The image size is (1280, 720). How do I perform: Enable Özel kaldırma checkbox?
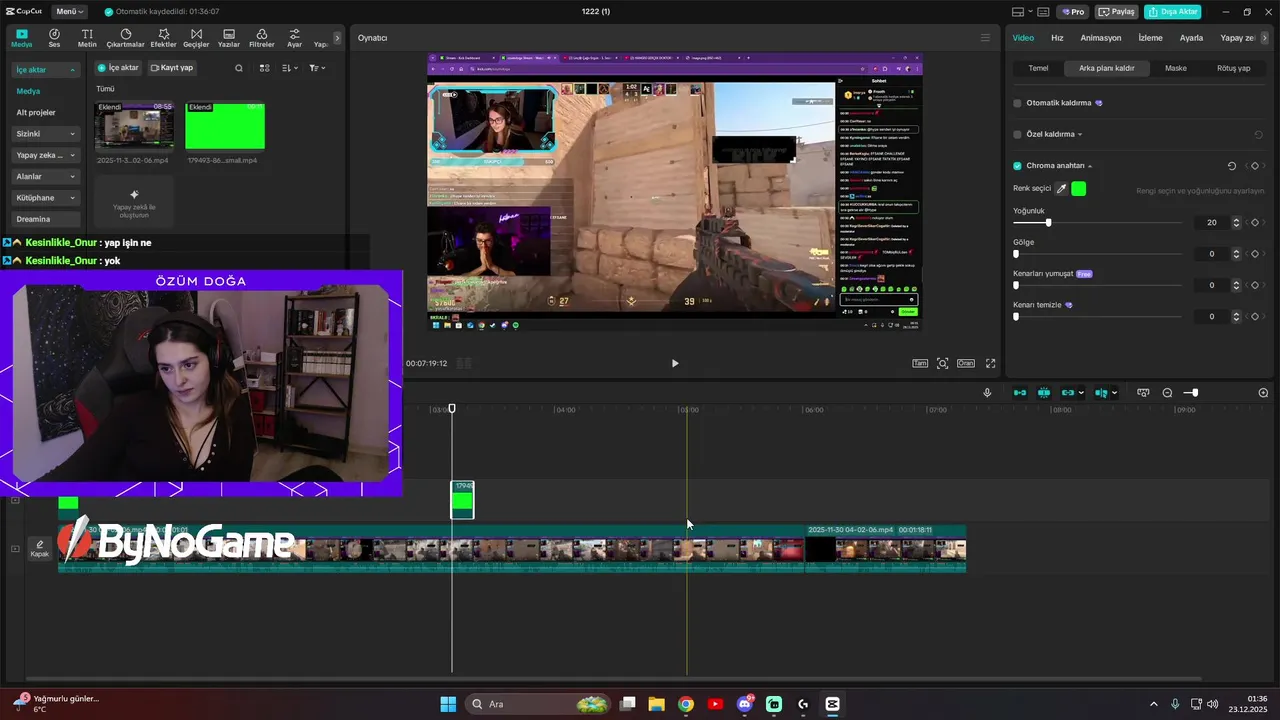[1018, 134]
